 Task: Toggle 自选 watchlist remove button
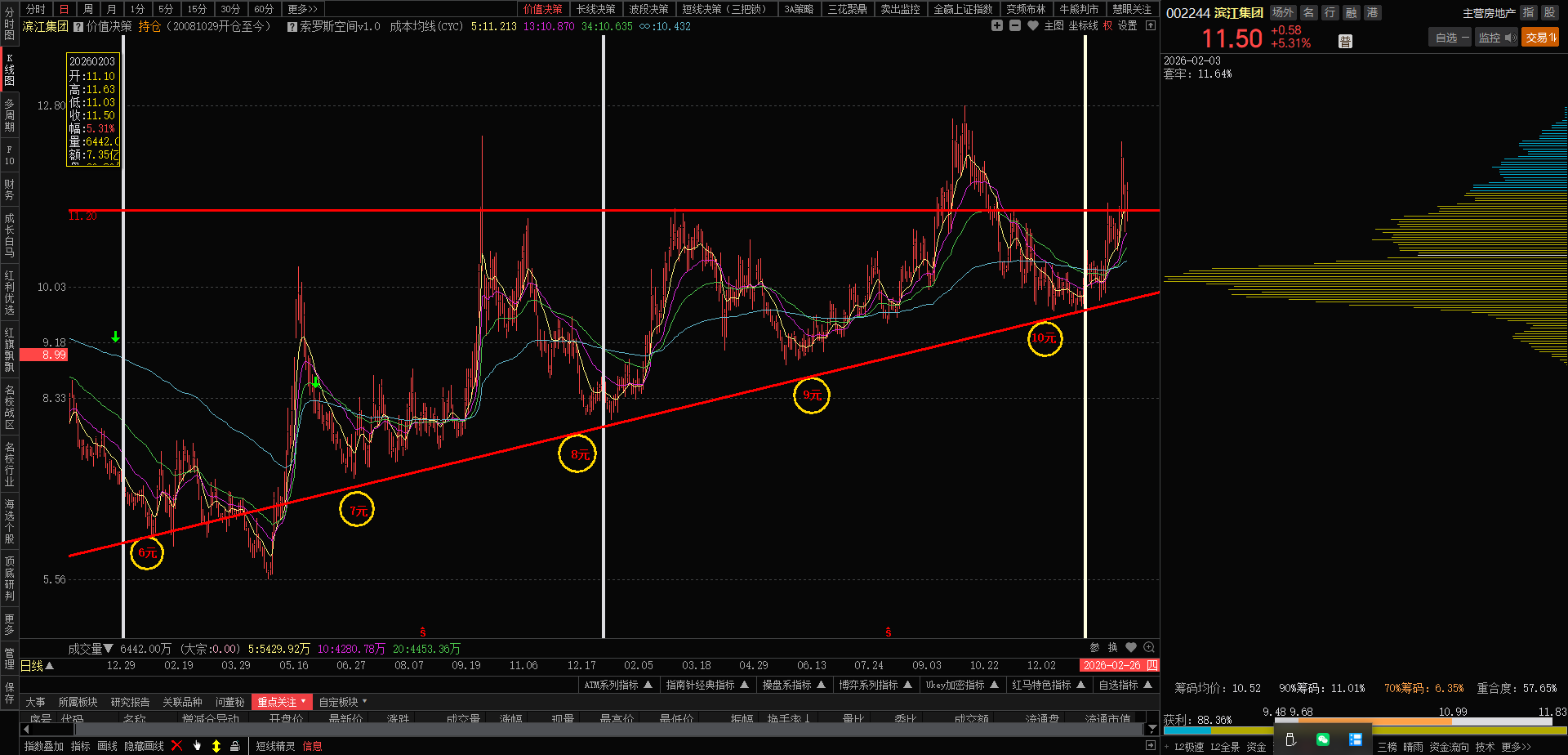point(1451,38)
